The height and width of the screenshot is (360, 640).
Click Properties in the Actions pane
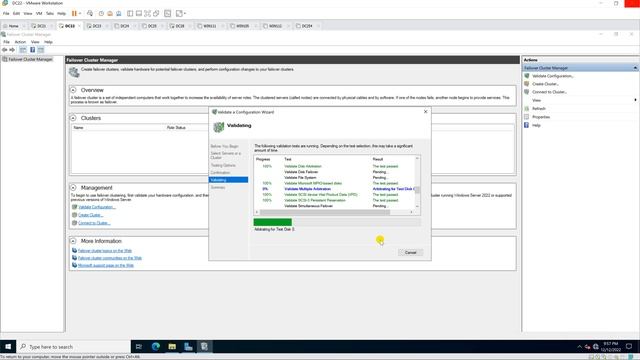click(x=541, y=117)
